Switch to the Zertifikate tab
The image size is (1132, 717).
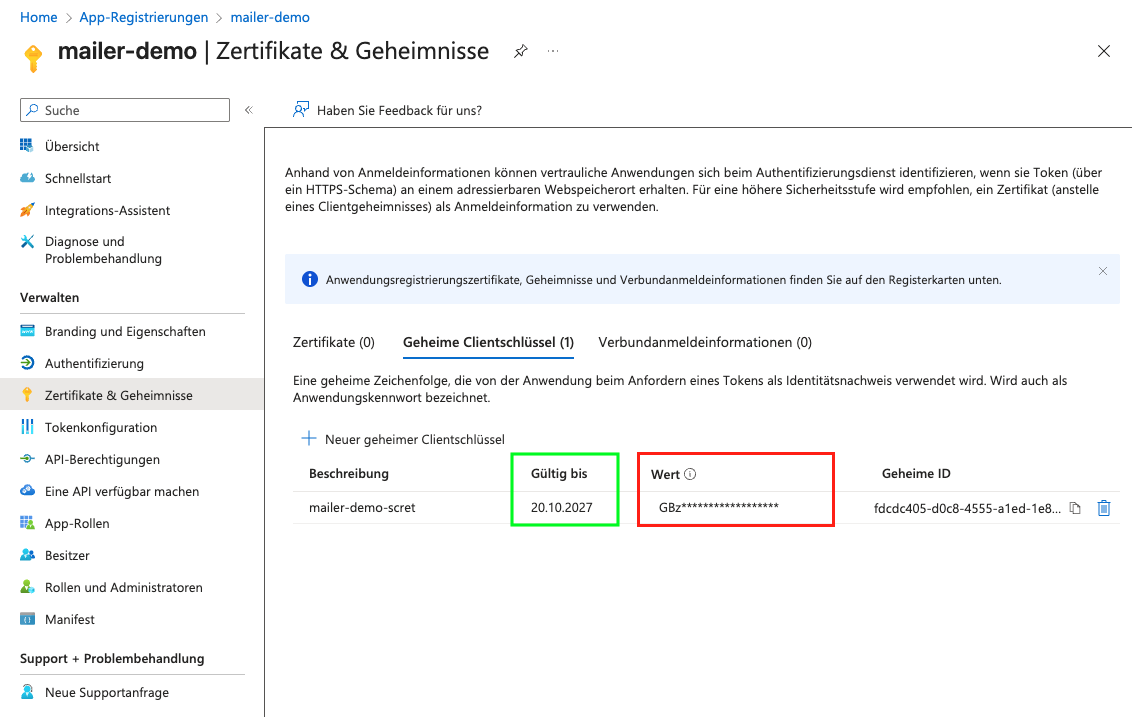coord(333,341)
